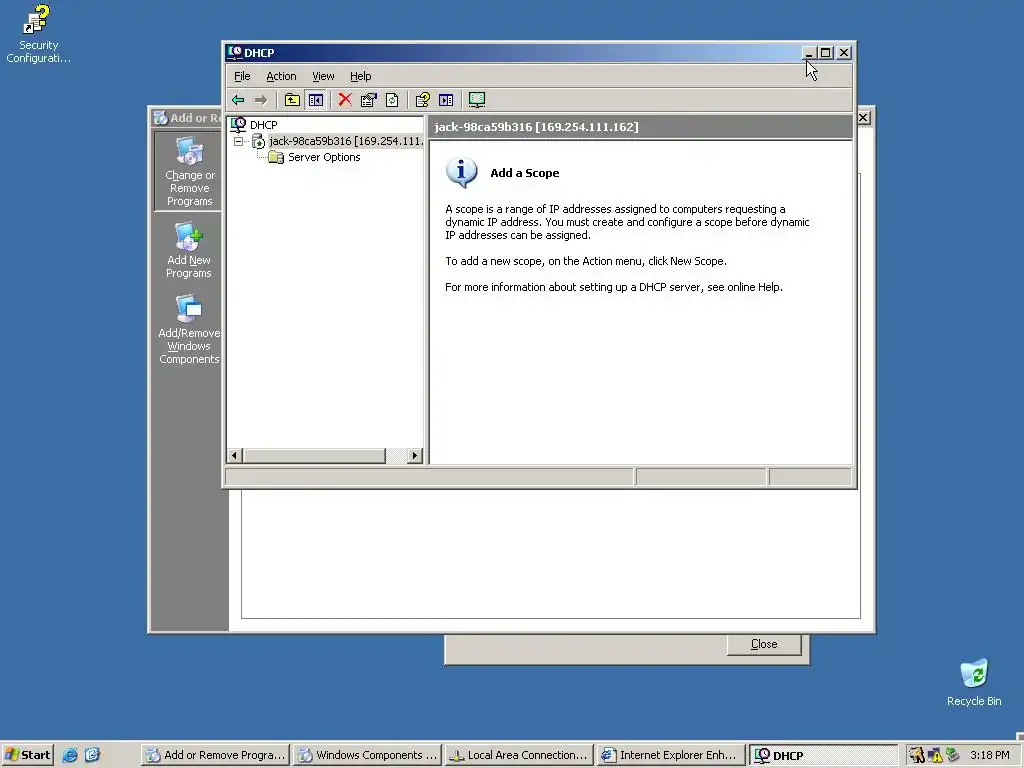Switch to Add or Remove Programs taskbar button
The height and width of the screenshot is (768, 1024).
tap(216, 755)
